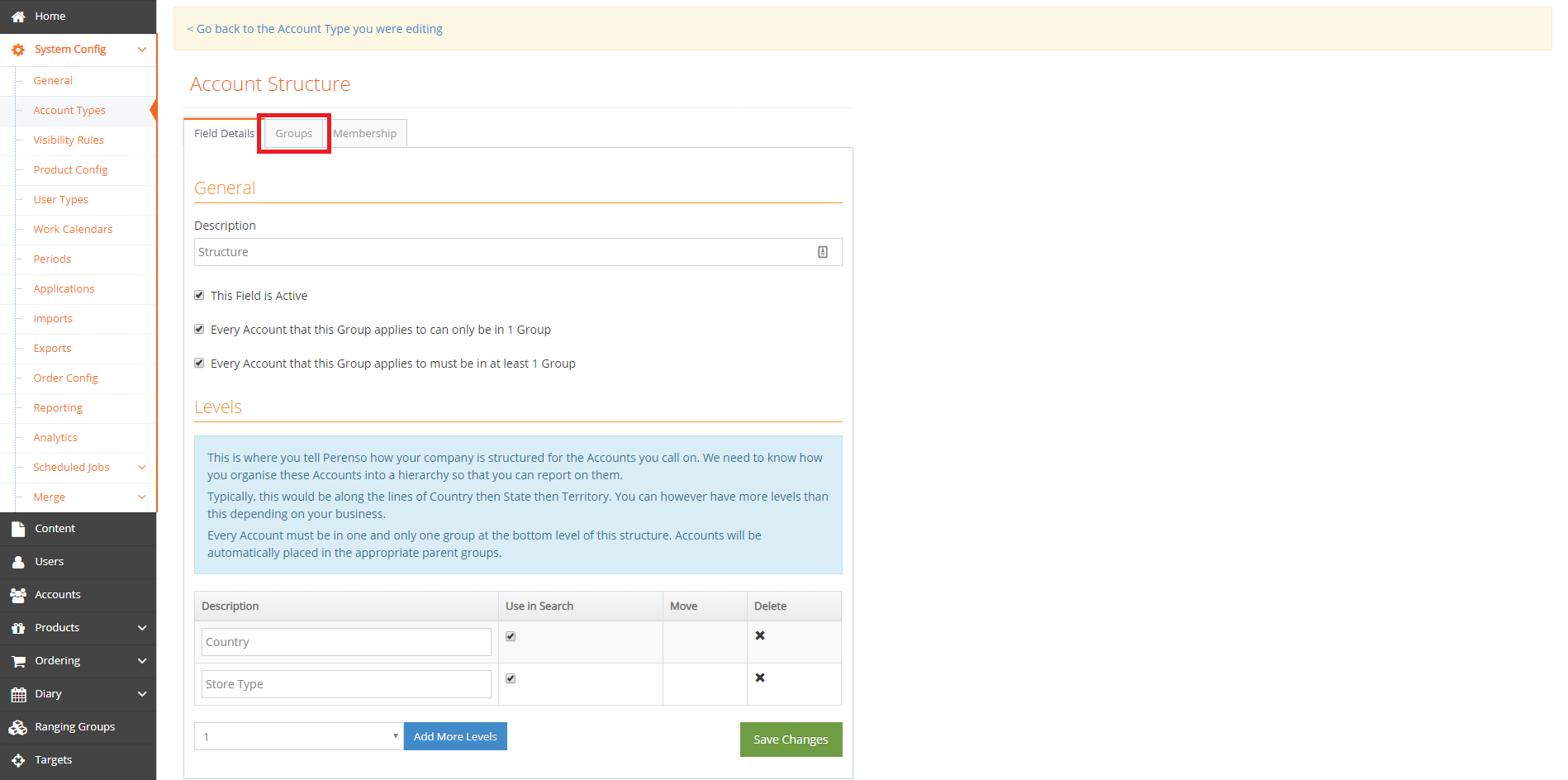Click the Products gift icon
The image size is (1568, 780).
pyautogui.click(x=18, y=628)
